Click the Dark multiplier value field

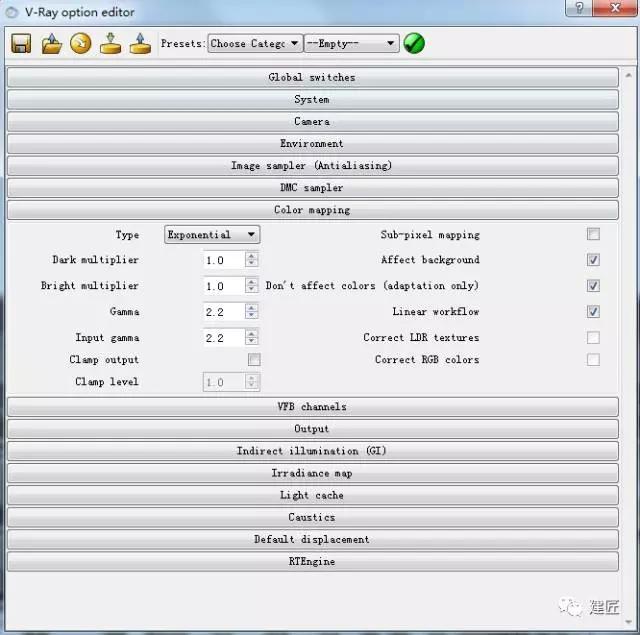(224, 260)
